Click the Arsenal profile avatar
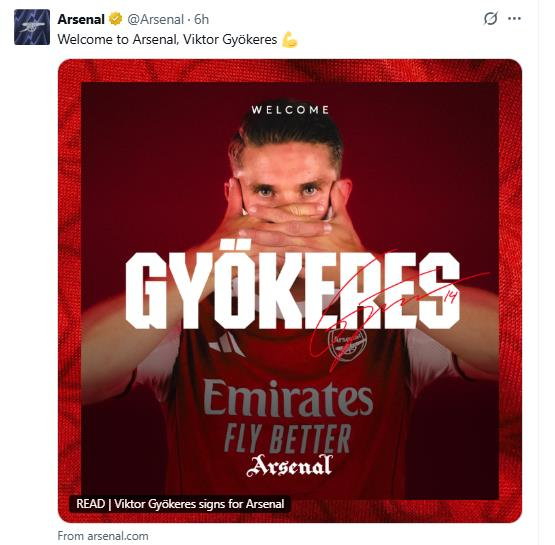The height and width of the screenshot is (545, 555). [32, 27]
